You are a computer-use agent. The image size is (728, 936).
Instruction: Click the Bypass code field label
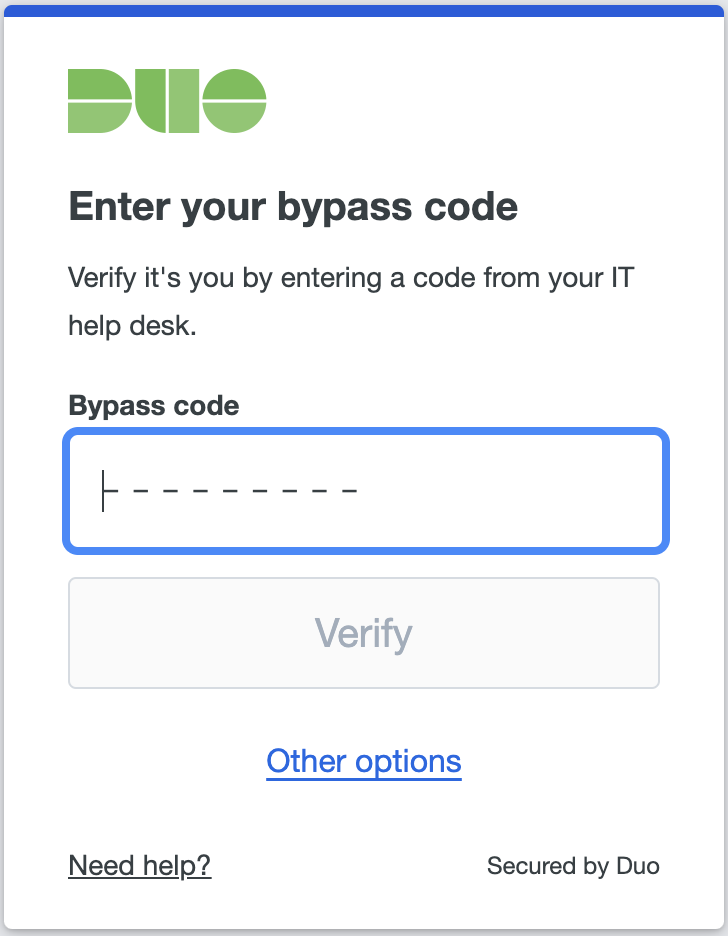tap(153, 406)
